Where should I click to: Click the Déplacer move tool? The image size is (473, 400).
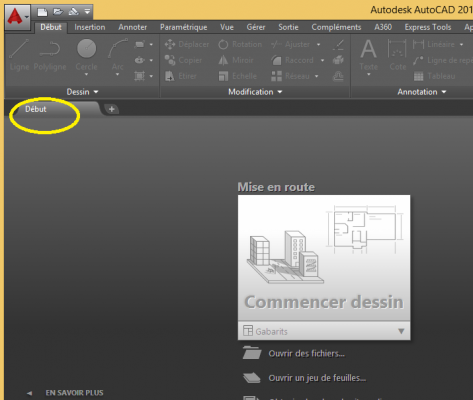click(x=187, y=44)
